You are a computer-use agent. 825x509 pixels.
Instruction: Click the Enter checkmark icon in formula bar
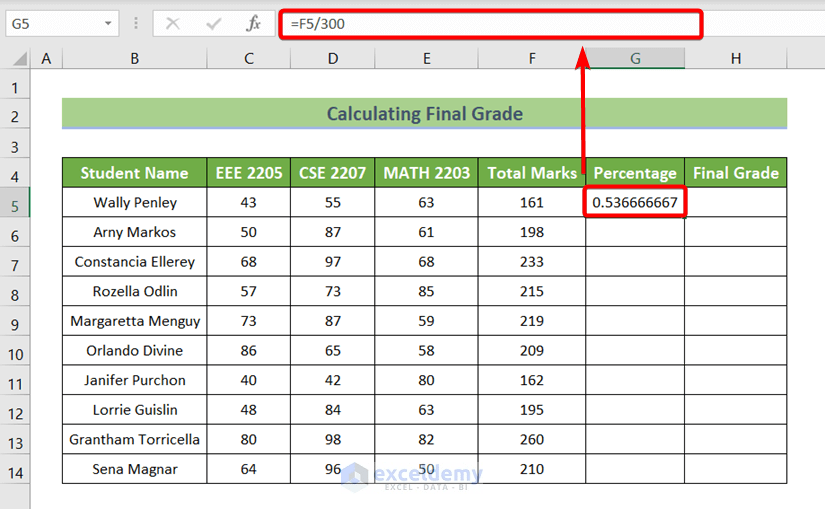click(x=213, y=24)
